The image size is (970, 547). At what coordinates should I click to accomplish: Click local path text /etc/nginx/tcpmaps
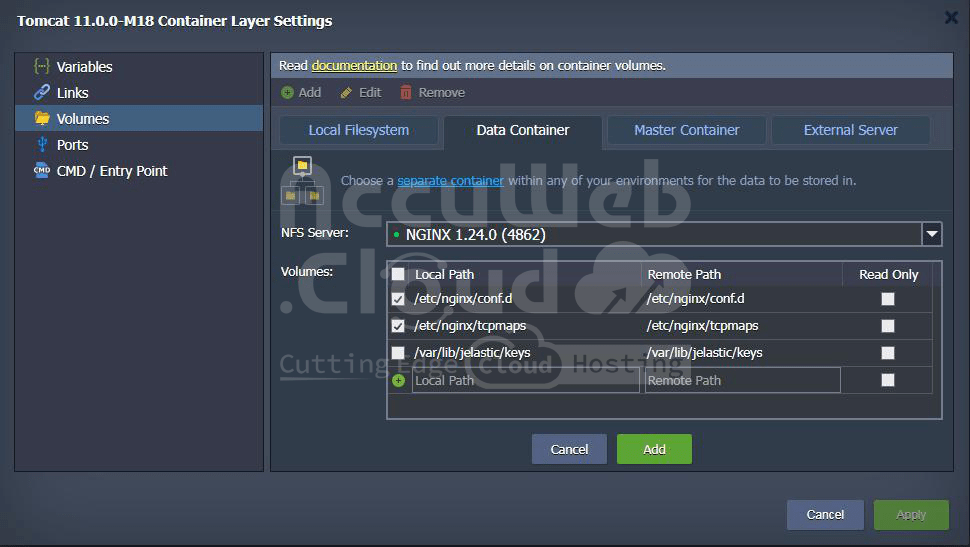(470, 325)
